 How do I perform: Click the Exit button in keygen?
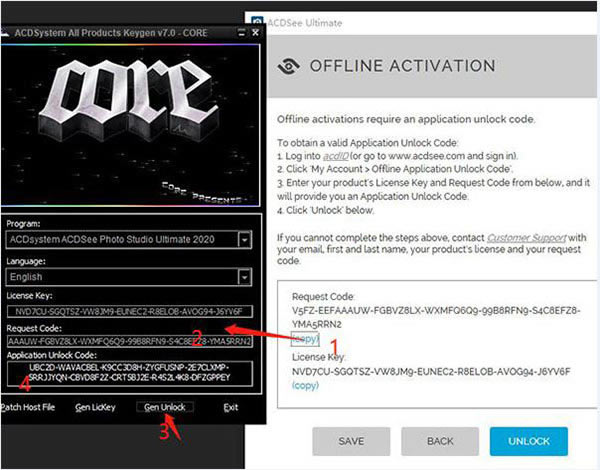(231, 407)
